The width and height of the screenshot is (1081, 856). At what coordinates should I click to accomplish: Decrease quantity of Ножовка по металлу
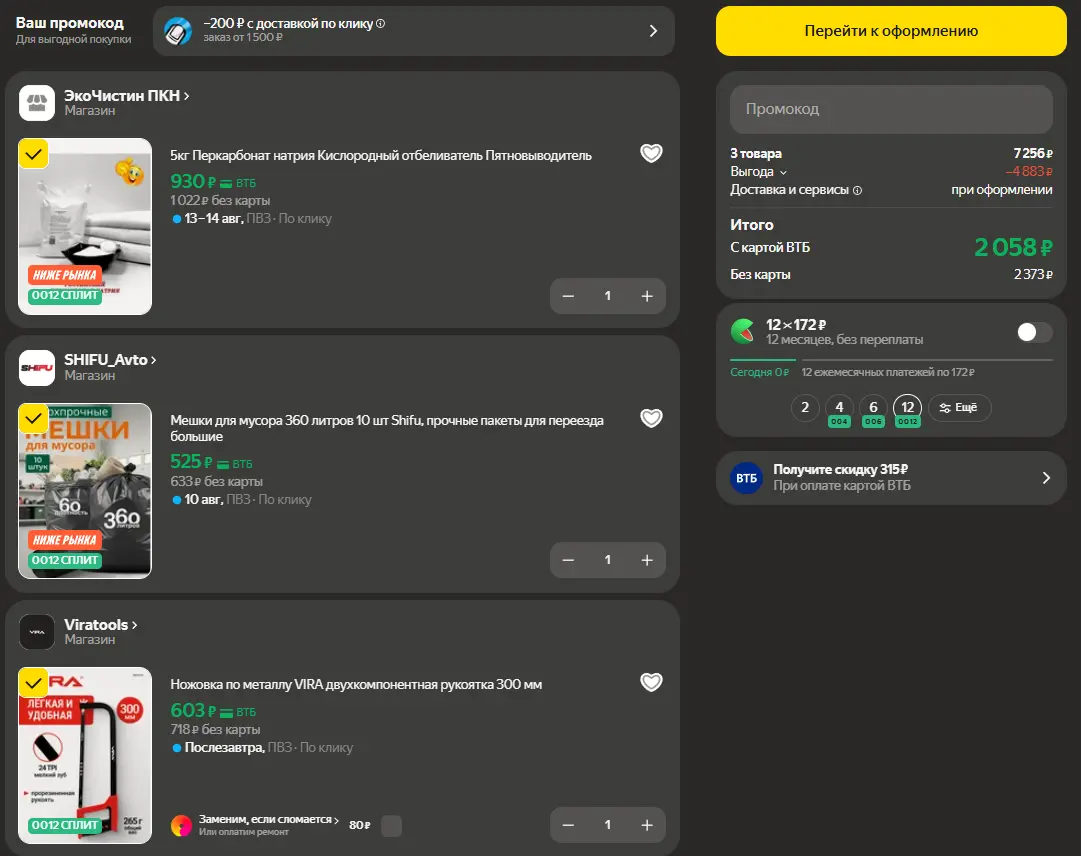coord(568,824)
